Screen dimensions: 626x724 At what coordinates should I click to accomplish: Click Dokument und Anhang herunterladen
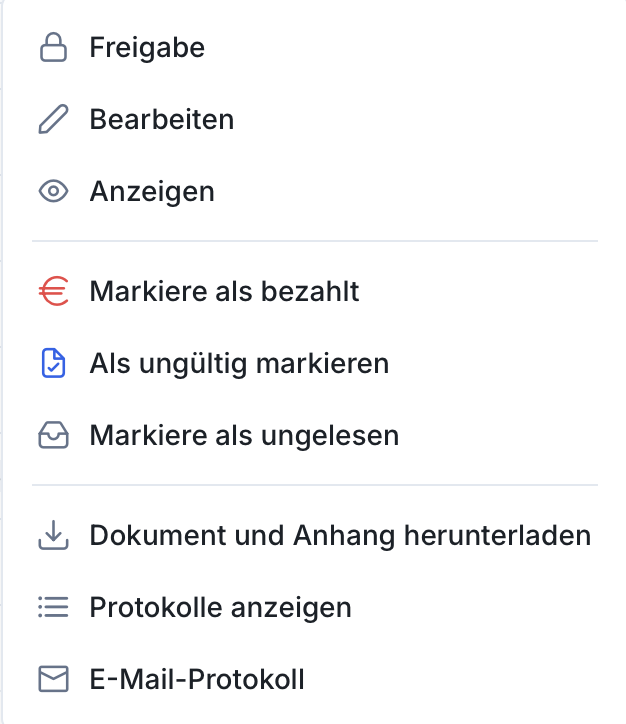[x=340, y=536]
